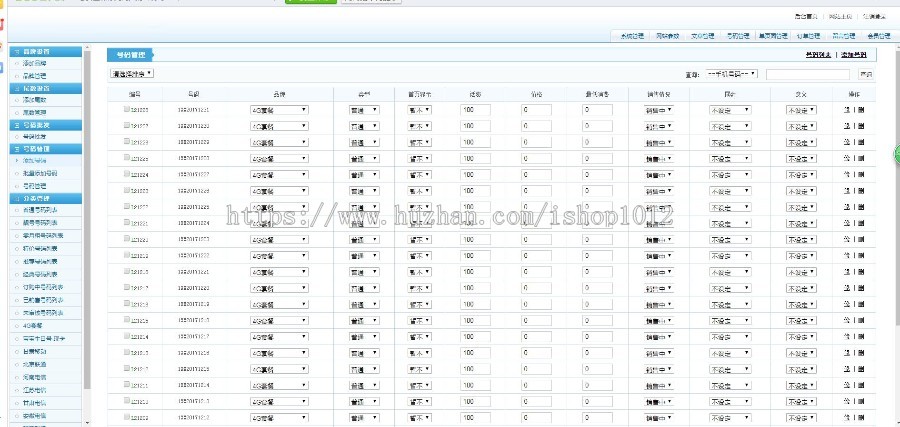The image size is (900, 427).
Task: Tick the checkbox in the first table row
Action: (127, 109)
